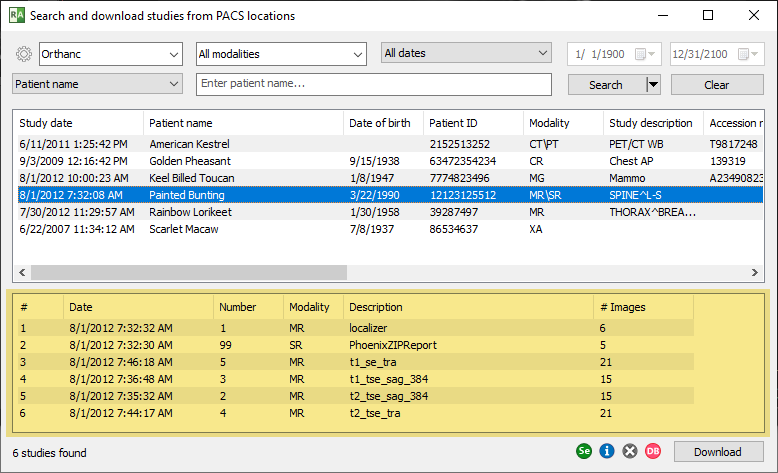This screenshot has width=778, height=473.
Task: Click the gray X cancel icon
Action: pyautogui.click(x=629, y=452)
